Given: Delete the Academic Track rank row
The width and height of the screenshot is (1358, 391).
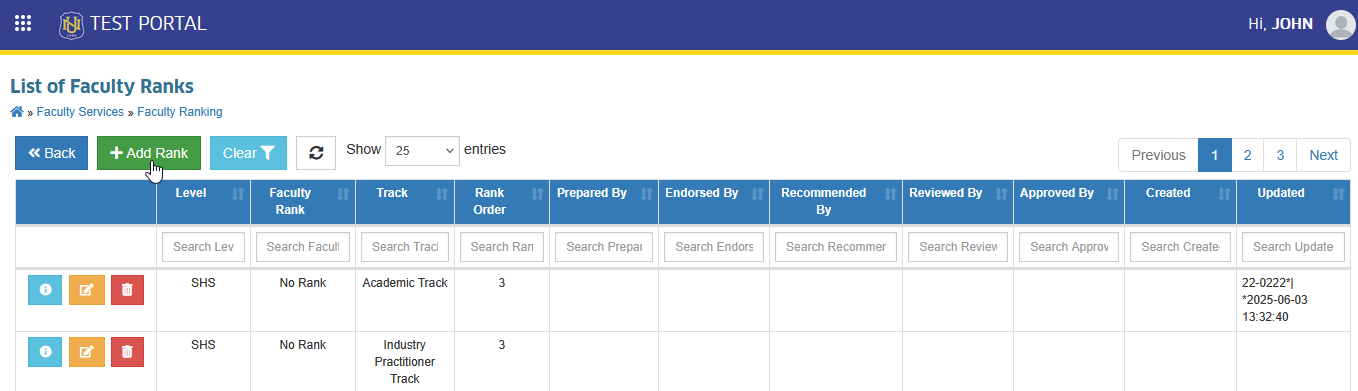Looking at the screenshot, I should (x=127, y=290).
